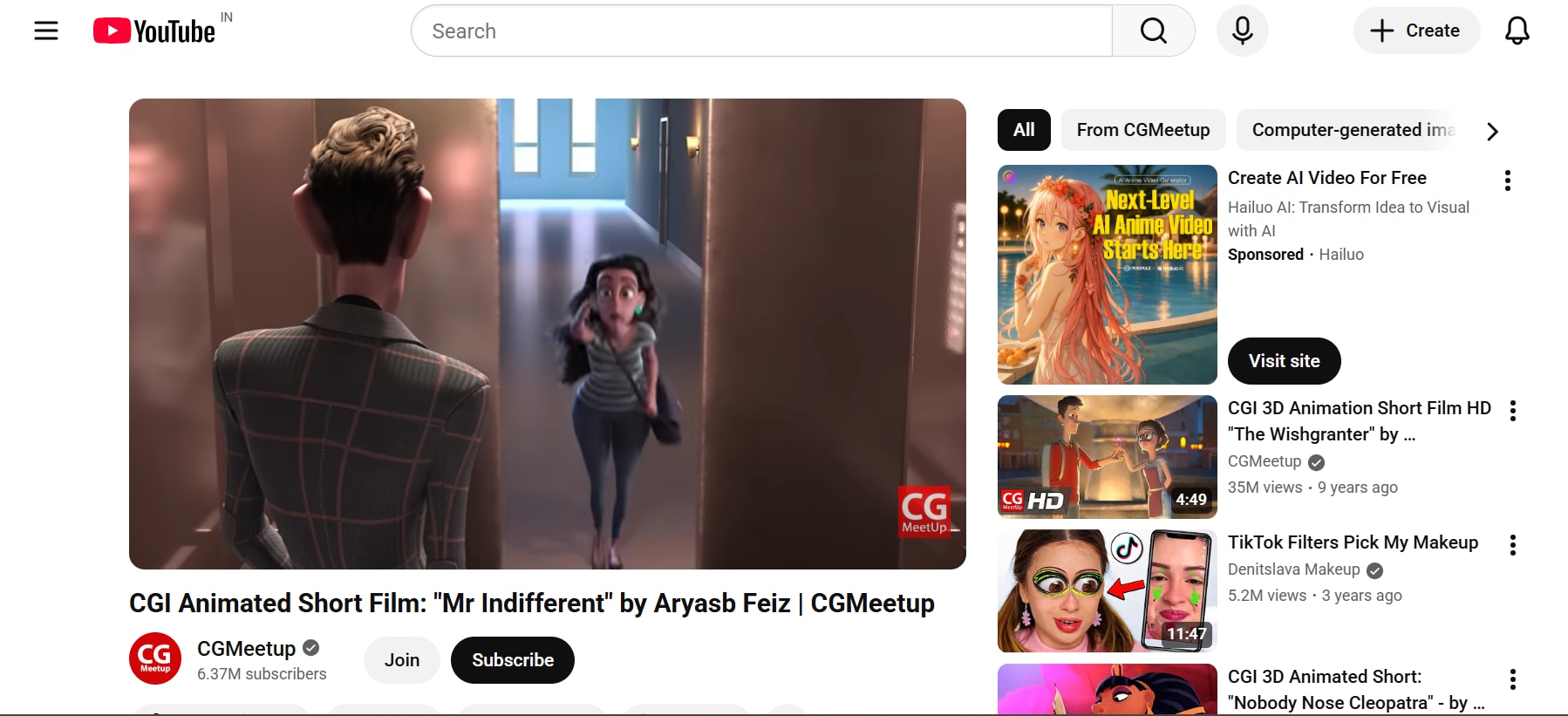Open the CGMeetup channel name link
Image resolution: width=1568 pixels, height=716 pixels.
coord(247,648)
